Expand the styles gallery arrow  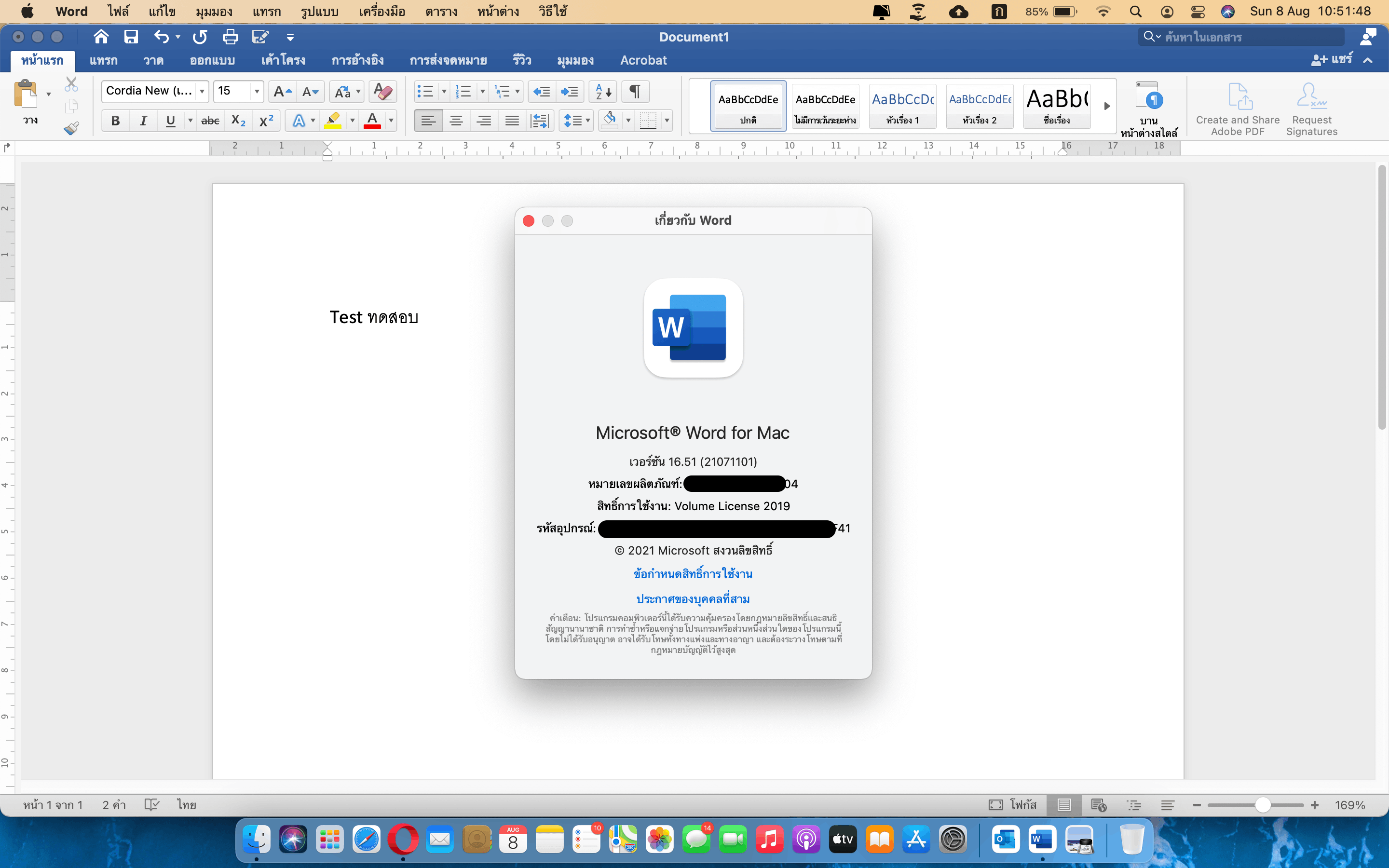pos(1107,106)
